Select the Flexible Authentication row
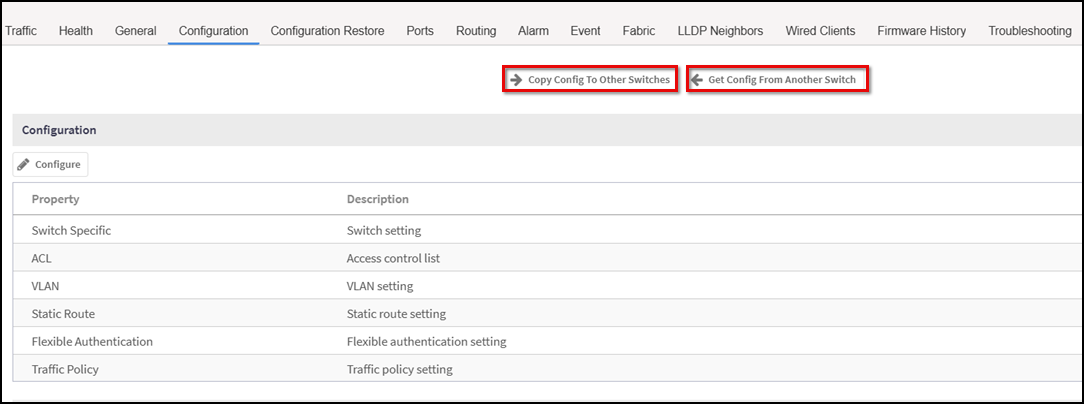Screen dimensions: 1084x404 (x=547, y=341)
